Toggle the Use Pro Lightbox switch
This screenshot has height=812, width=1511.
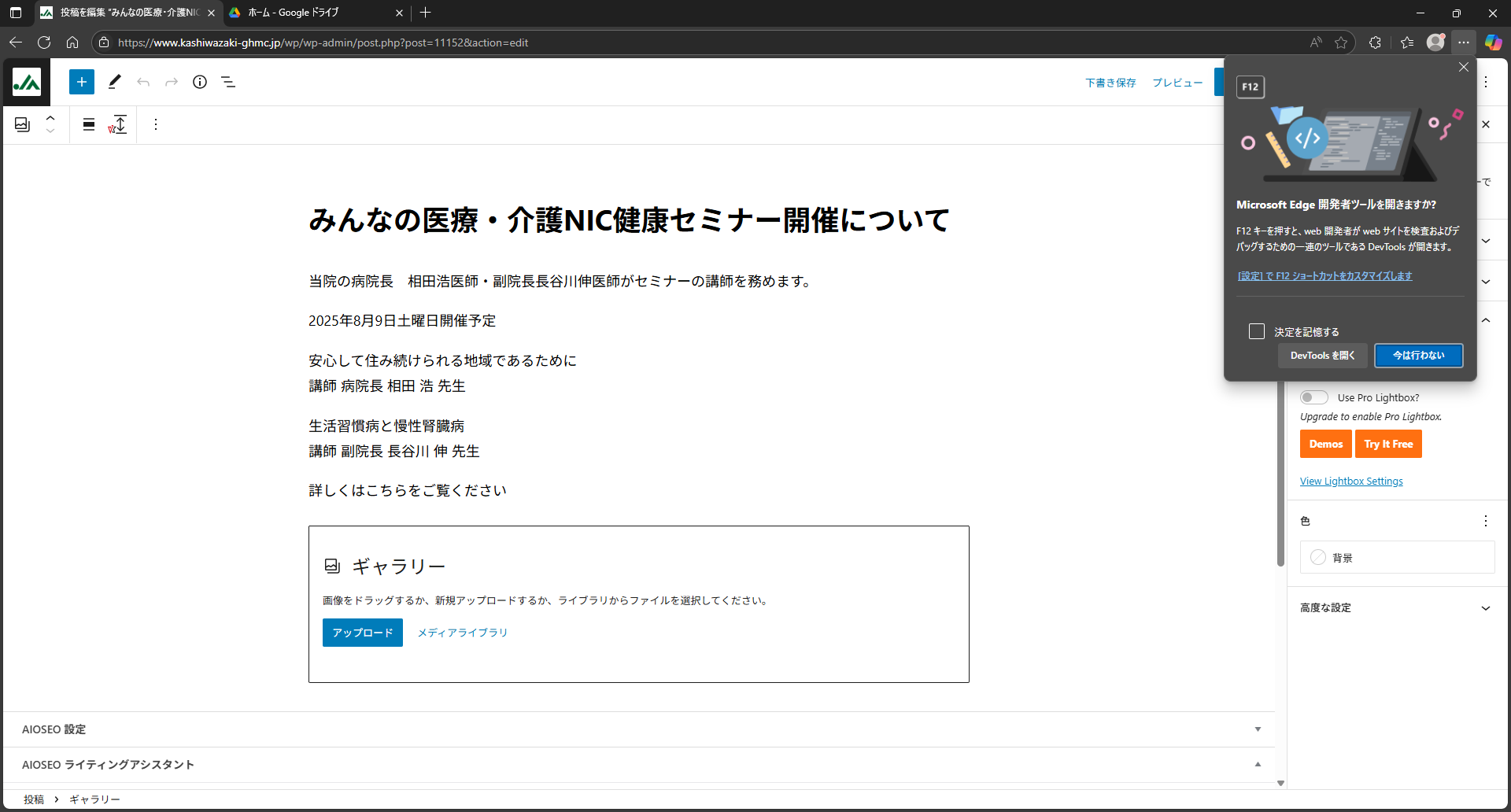point(1313,397)
